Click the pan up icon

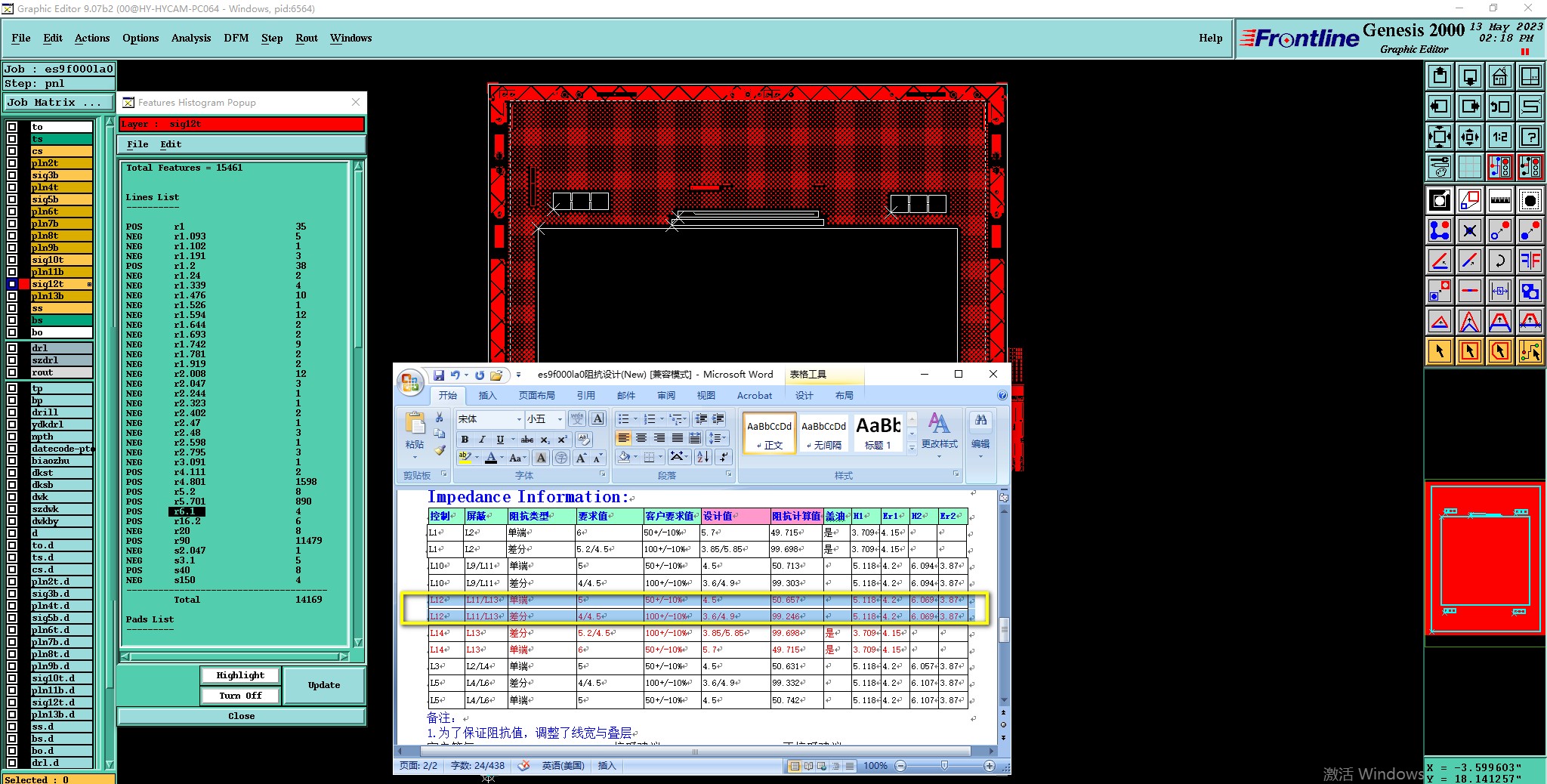(x=1440, y=76)
